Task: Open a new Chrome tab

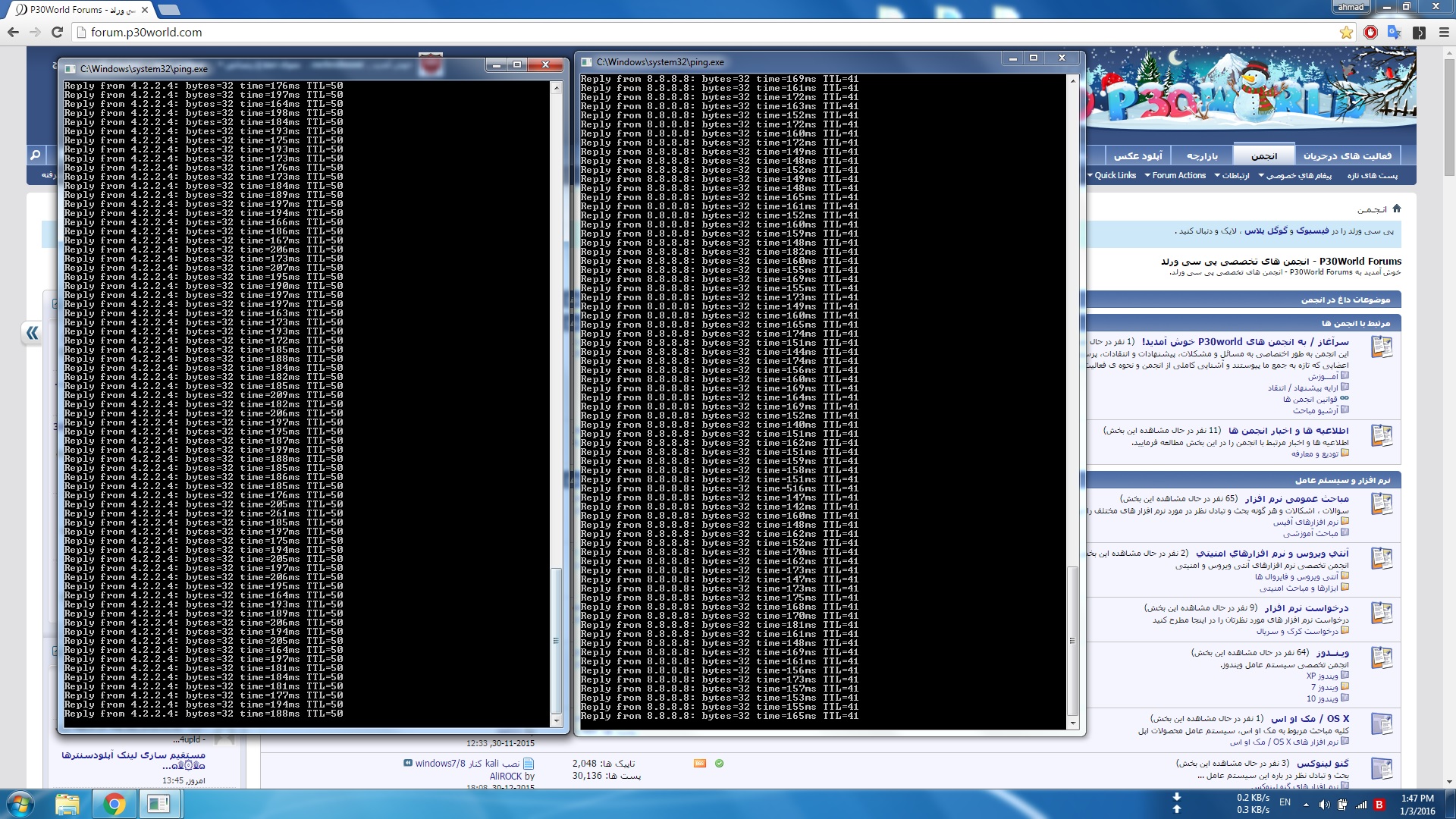Action: coord(169,10)
